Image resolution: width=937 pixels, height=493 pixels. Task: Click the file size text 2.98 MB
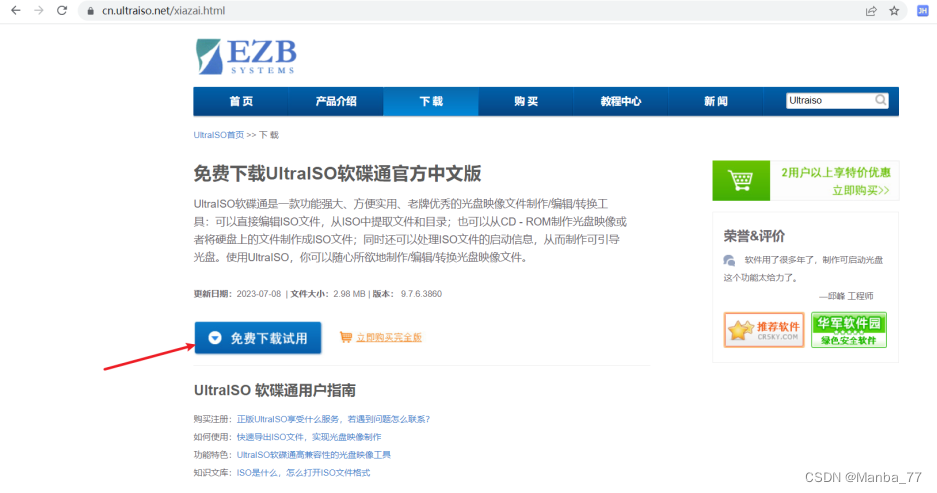point(349,294)
